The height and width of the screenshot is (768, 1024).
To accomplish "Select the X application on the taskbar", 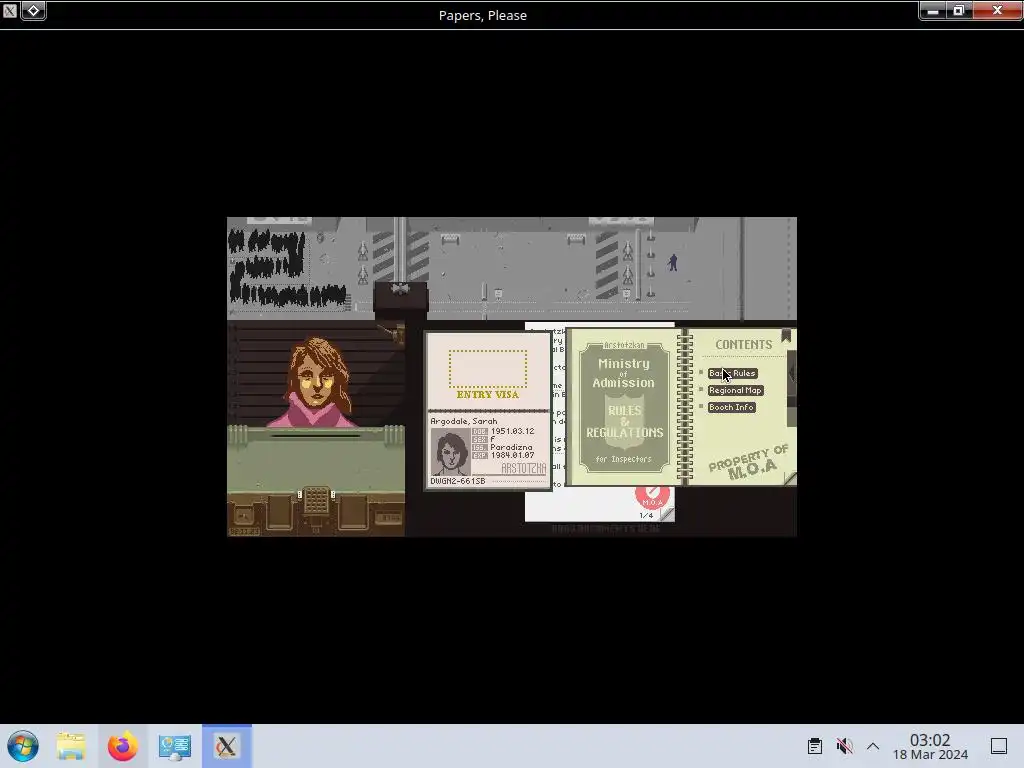I will tap(227, 746).
